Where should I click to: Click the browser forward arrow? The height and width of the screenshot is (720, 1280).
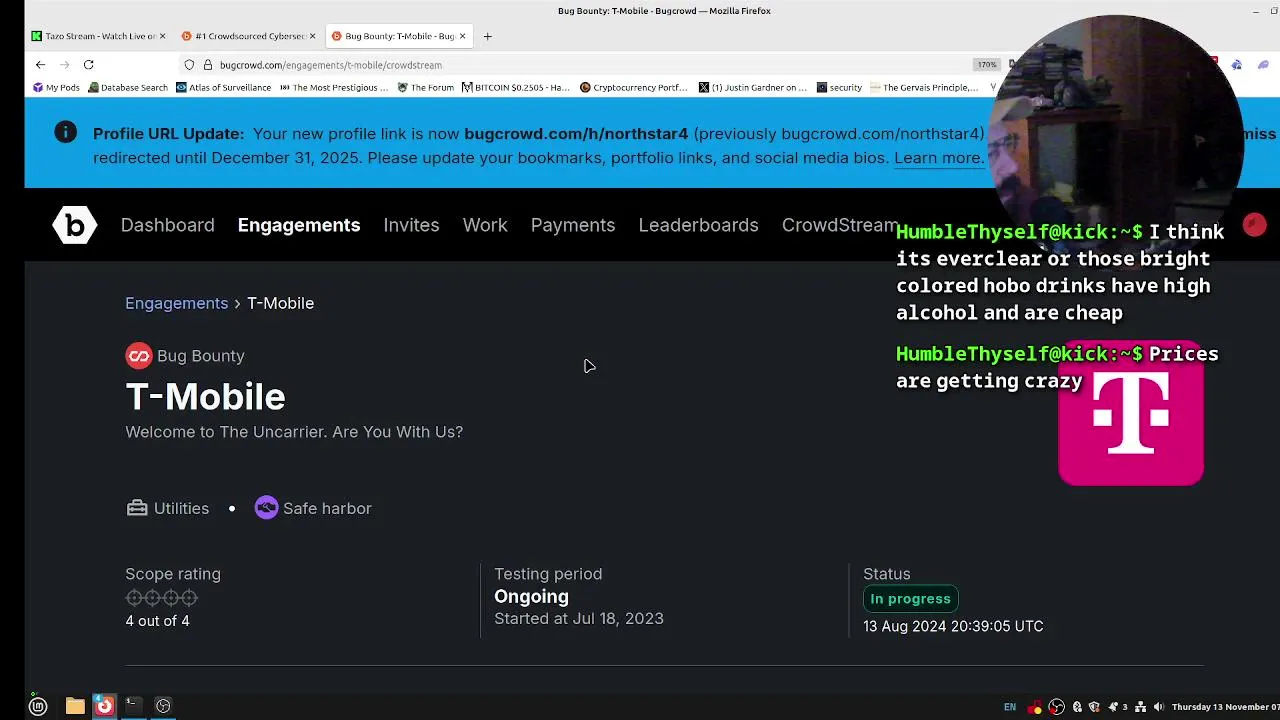pos(64,65)
